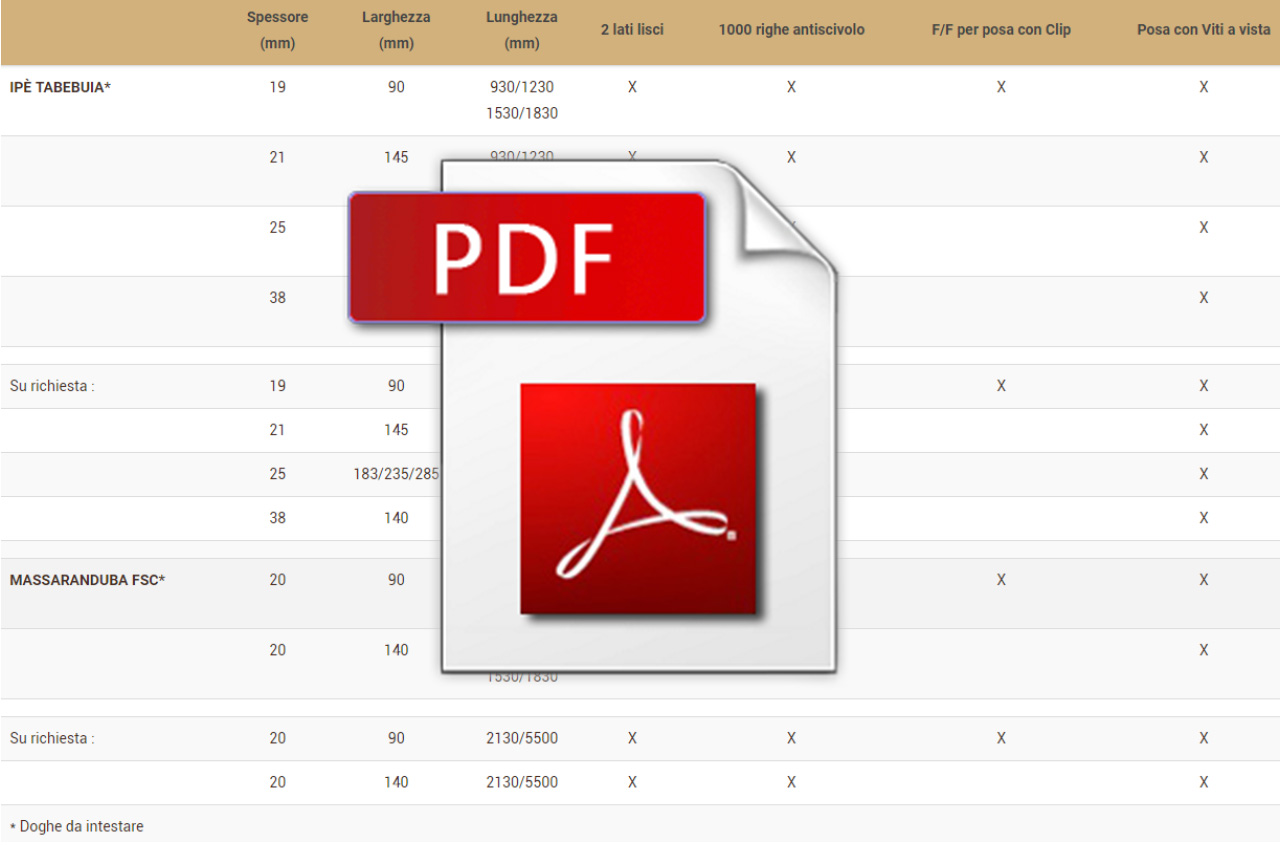1280x850 pixels.
Task: Click the antiscivolo X in IPÈ TABEBUIA row
Action: 791,87
